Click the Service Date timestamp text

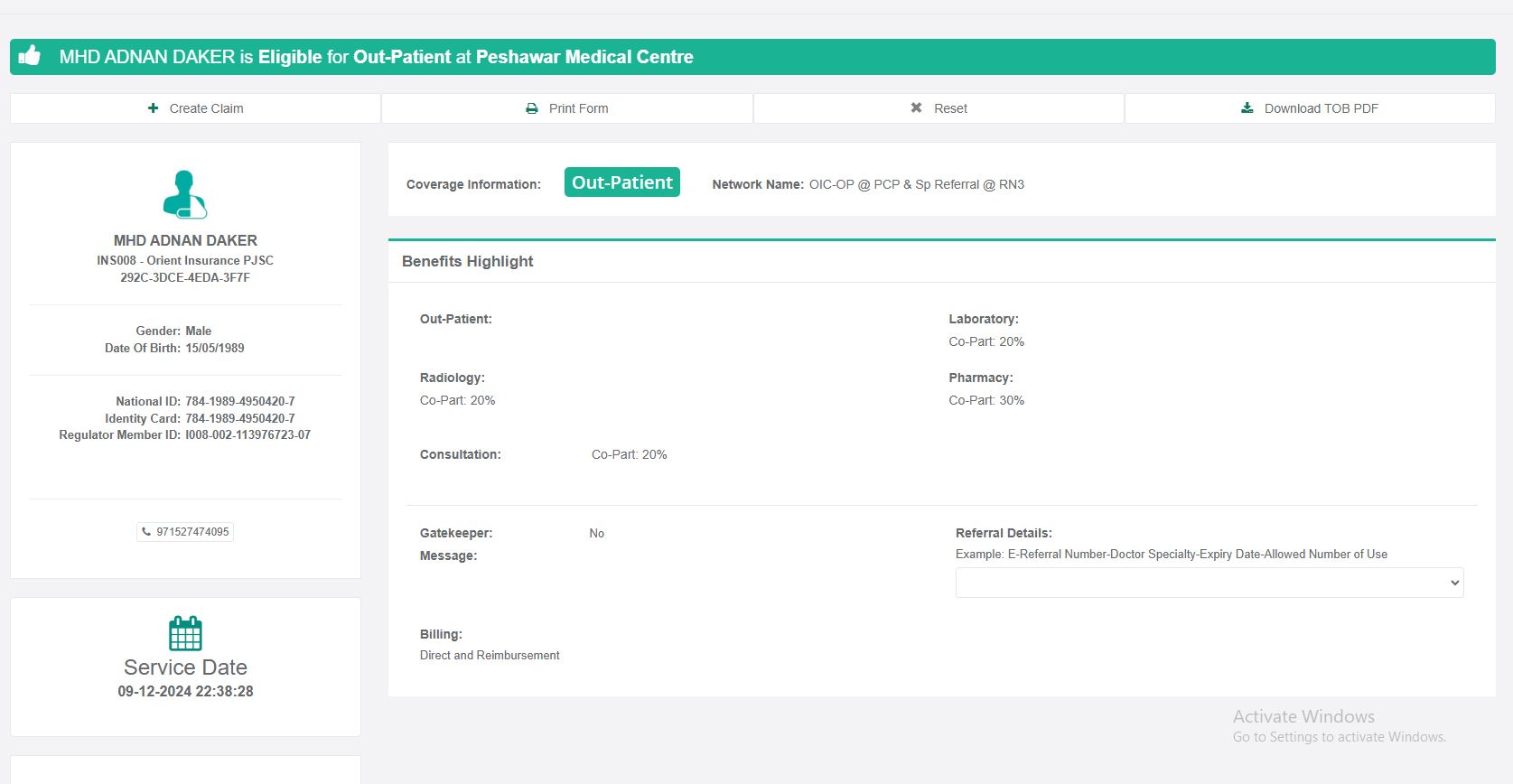185,692
